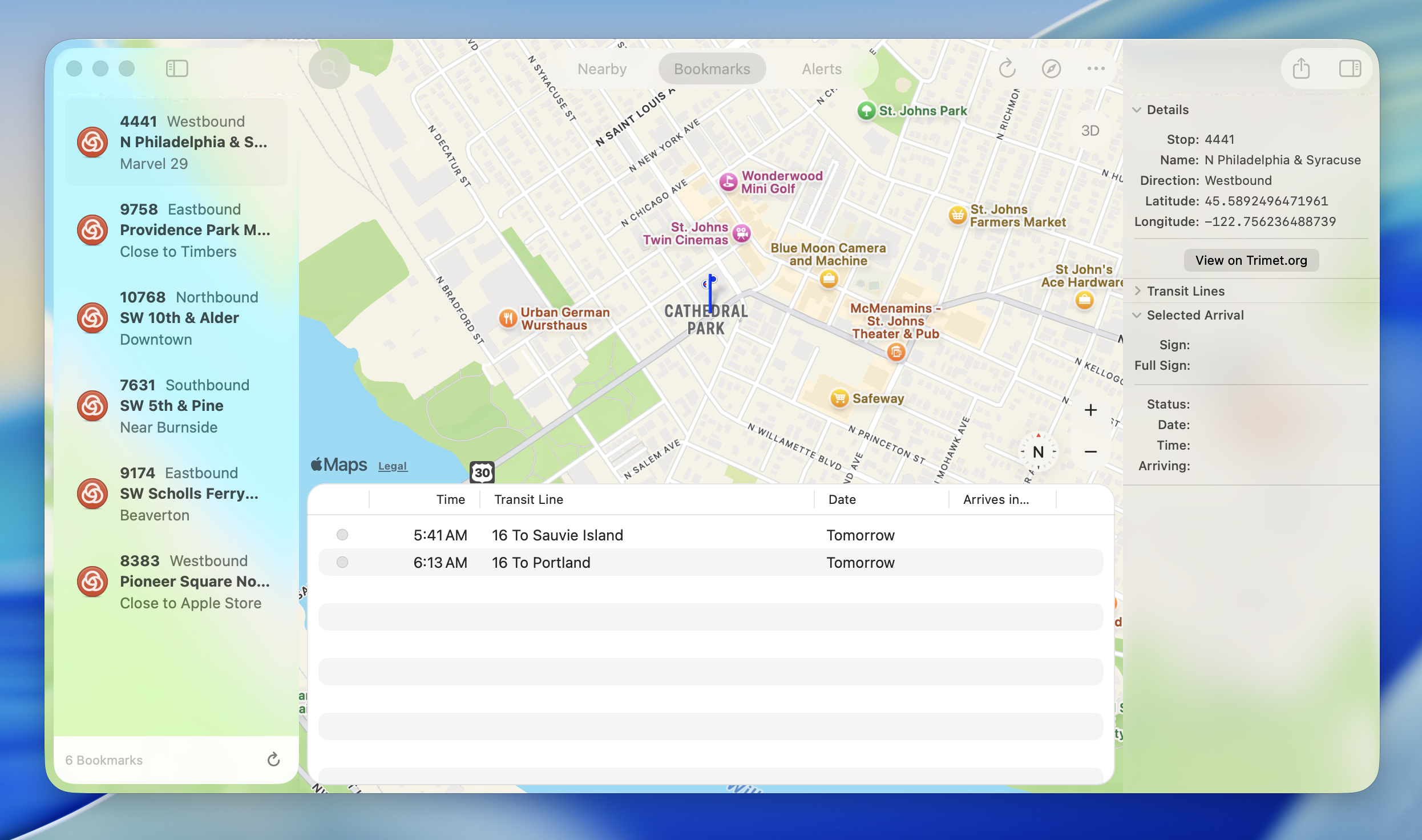Viewport: 1422px width, 840px height.
Task: Click the compass location icon in toolbar
Action: coord(1051,68)
